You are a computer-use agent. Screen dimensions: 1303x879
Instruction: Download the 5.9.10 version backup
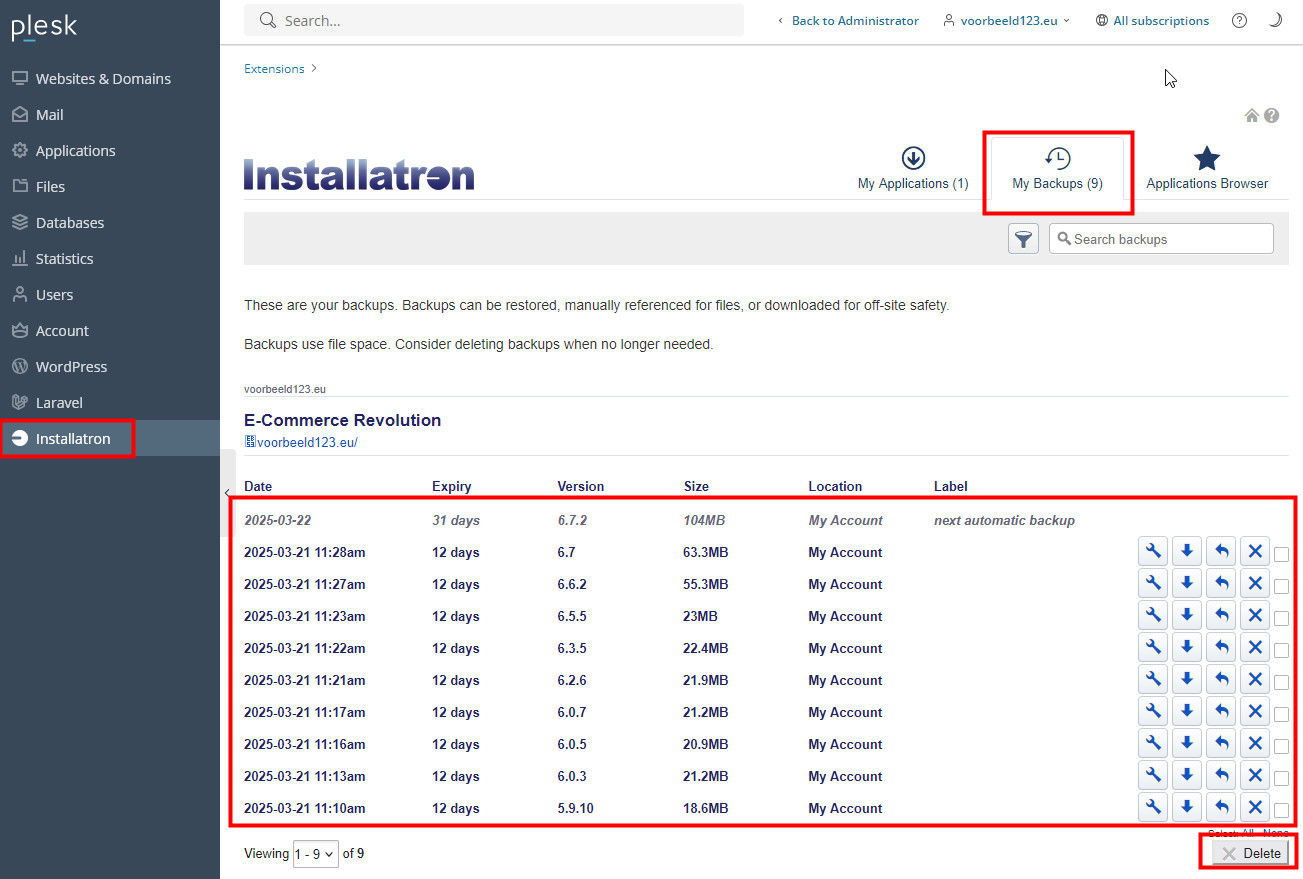pyautogui.click(x=1187, y=807)
